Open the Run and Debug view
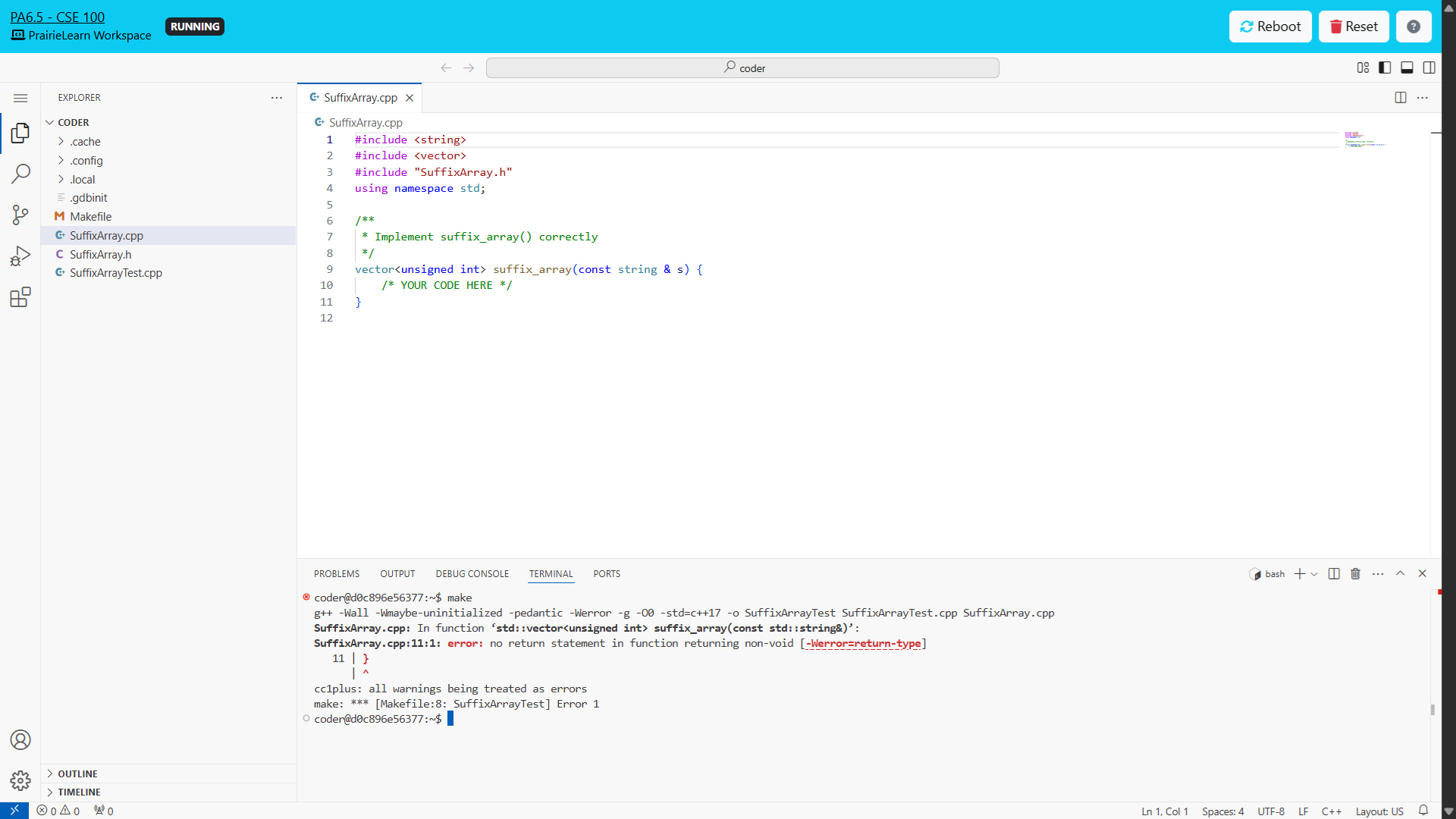The image size is (1456, 819). point(20,256)
